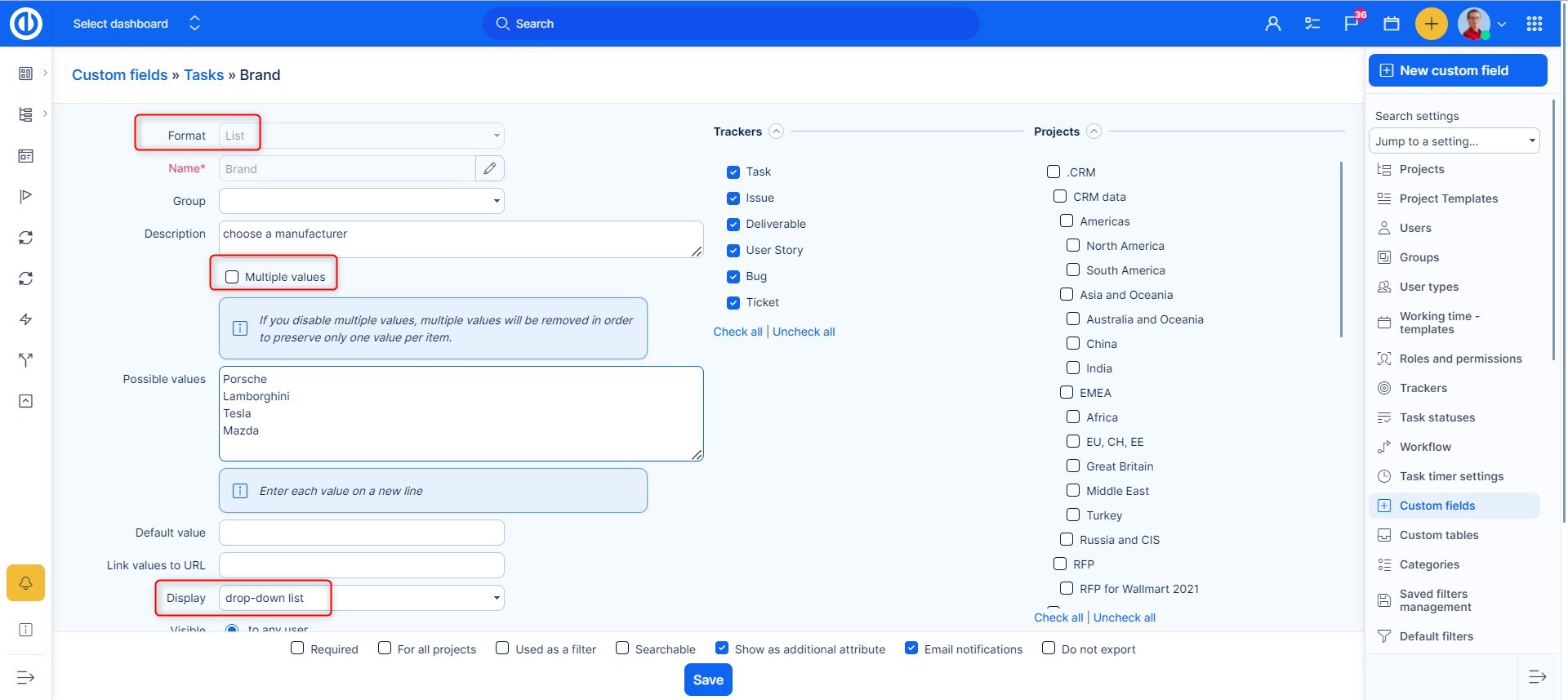
Task: Click the Save button
Action: pyautogui.click(x=708, y=680)
